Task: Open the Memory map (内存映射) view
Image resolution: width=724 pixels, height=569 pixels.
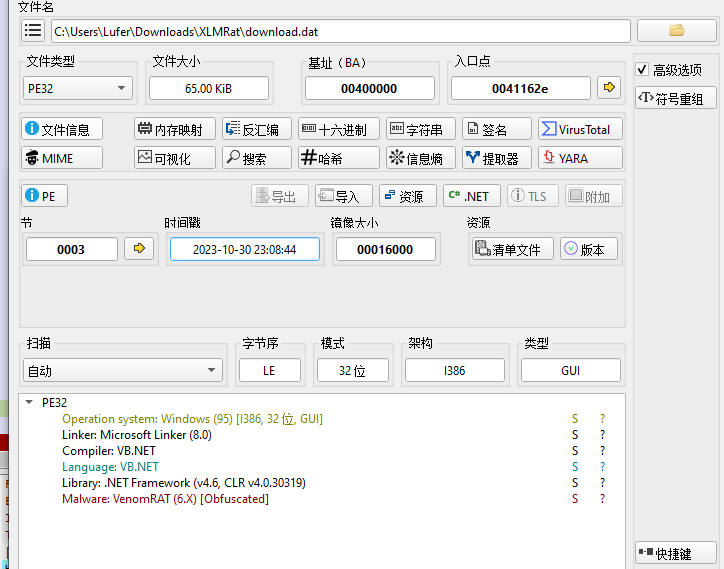Action: (174, 129)
